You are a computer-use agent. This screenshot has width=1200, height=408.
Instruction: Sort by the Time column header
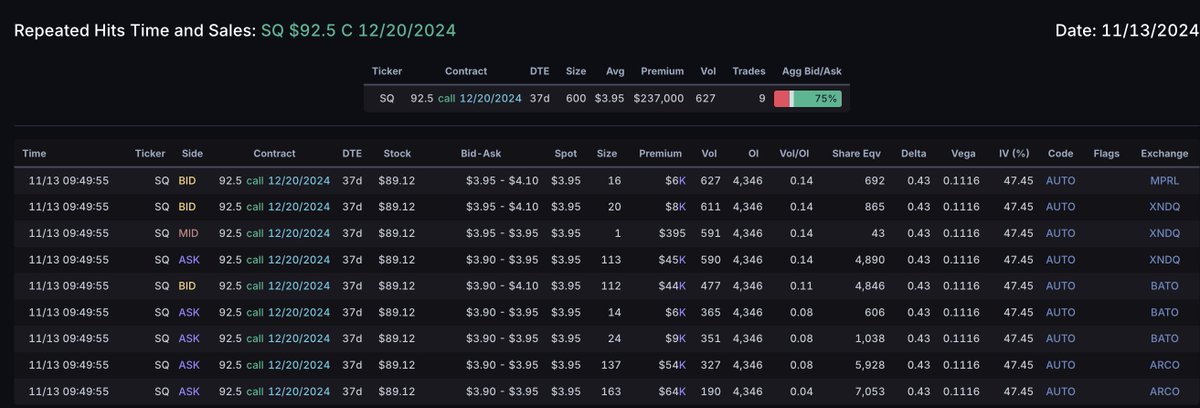pyautogui.click(x=35, y=154)
